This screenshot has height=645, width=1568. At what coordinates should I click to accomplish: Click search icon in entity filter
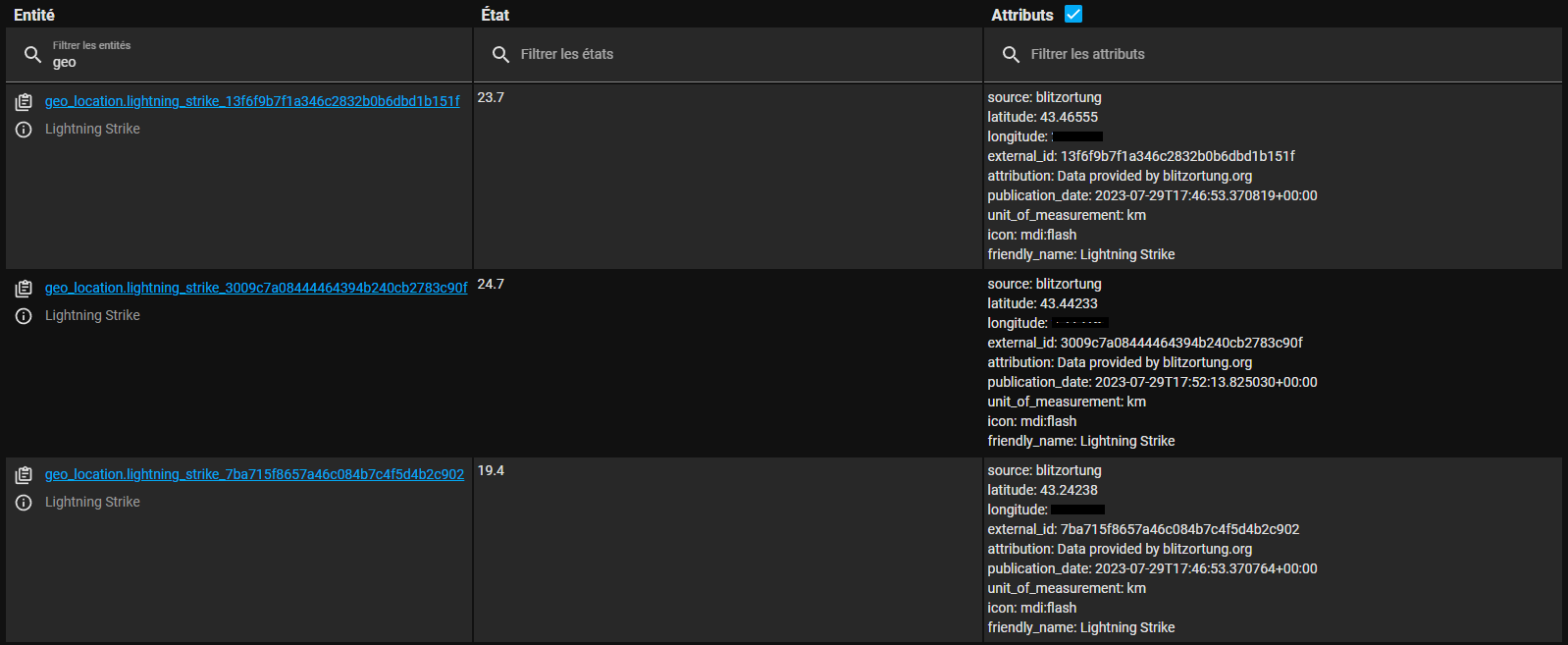coord(32,54)
